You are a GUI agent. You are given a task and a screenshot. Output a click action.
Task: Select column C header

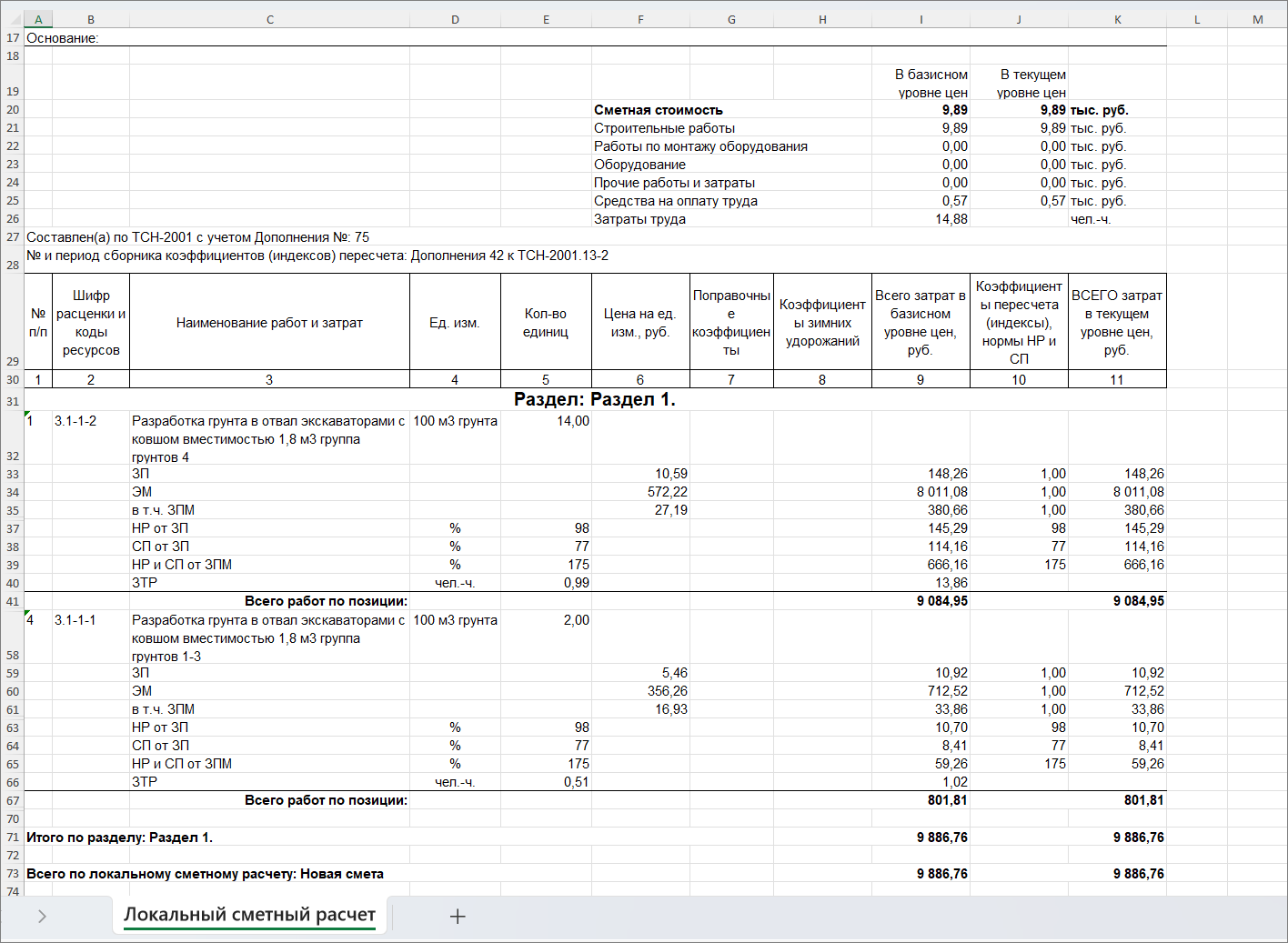coord(269,19)
